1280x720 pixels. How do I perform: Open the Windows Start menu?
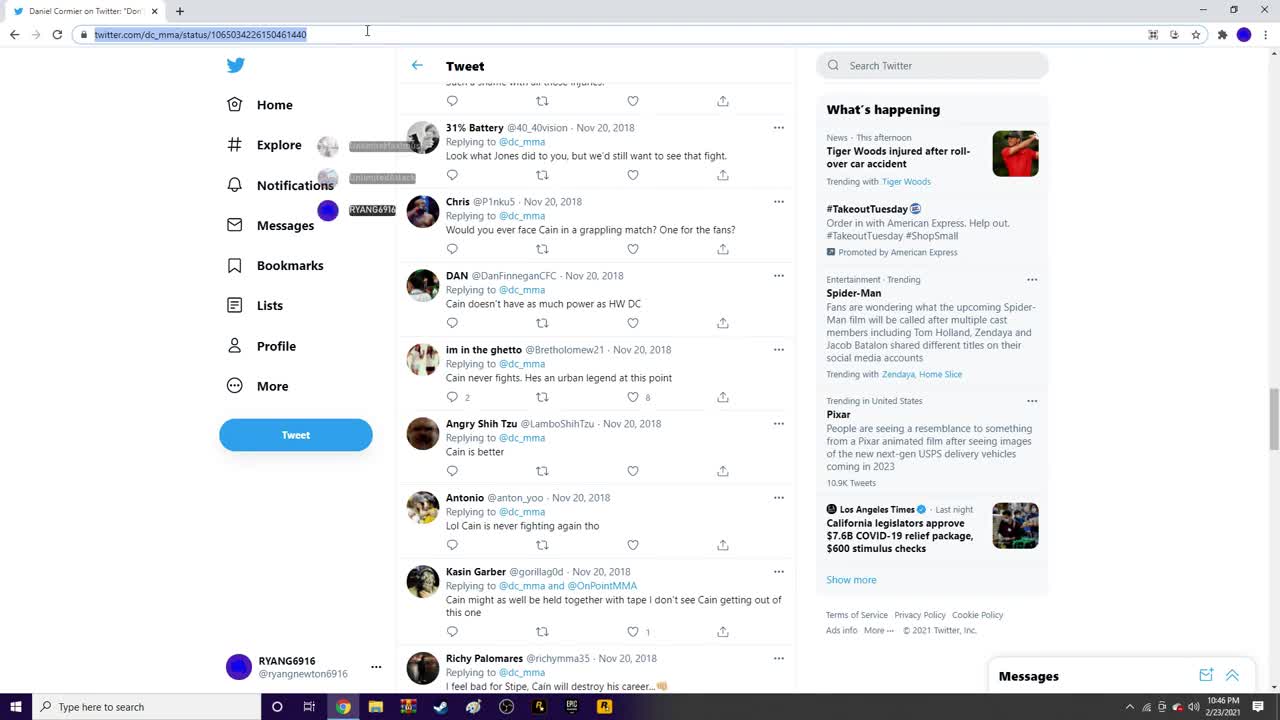tap(16, 707)
